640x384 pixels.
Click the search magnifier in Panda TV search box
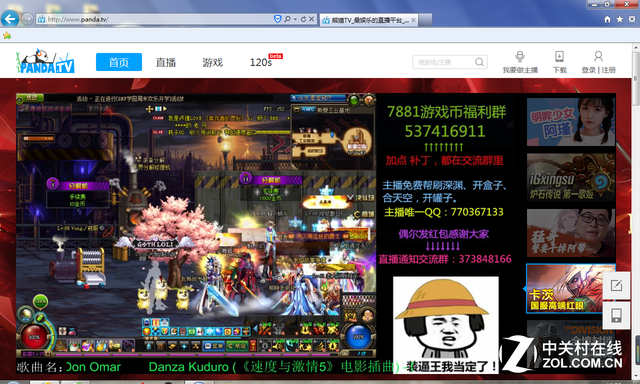click(479, 62)
